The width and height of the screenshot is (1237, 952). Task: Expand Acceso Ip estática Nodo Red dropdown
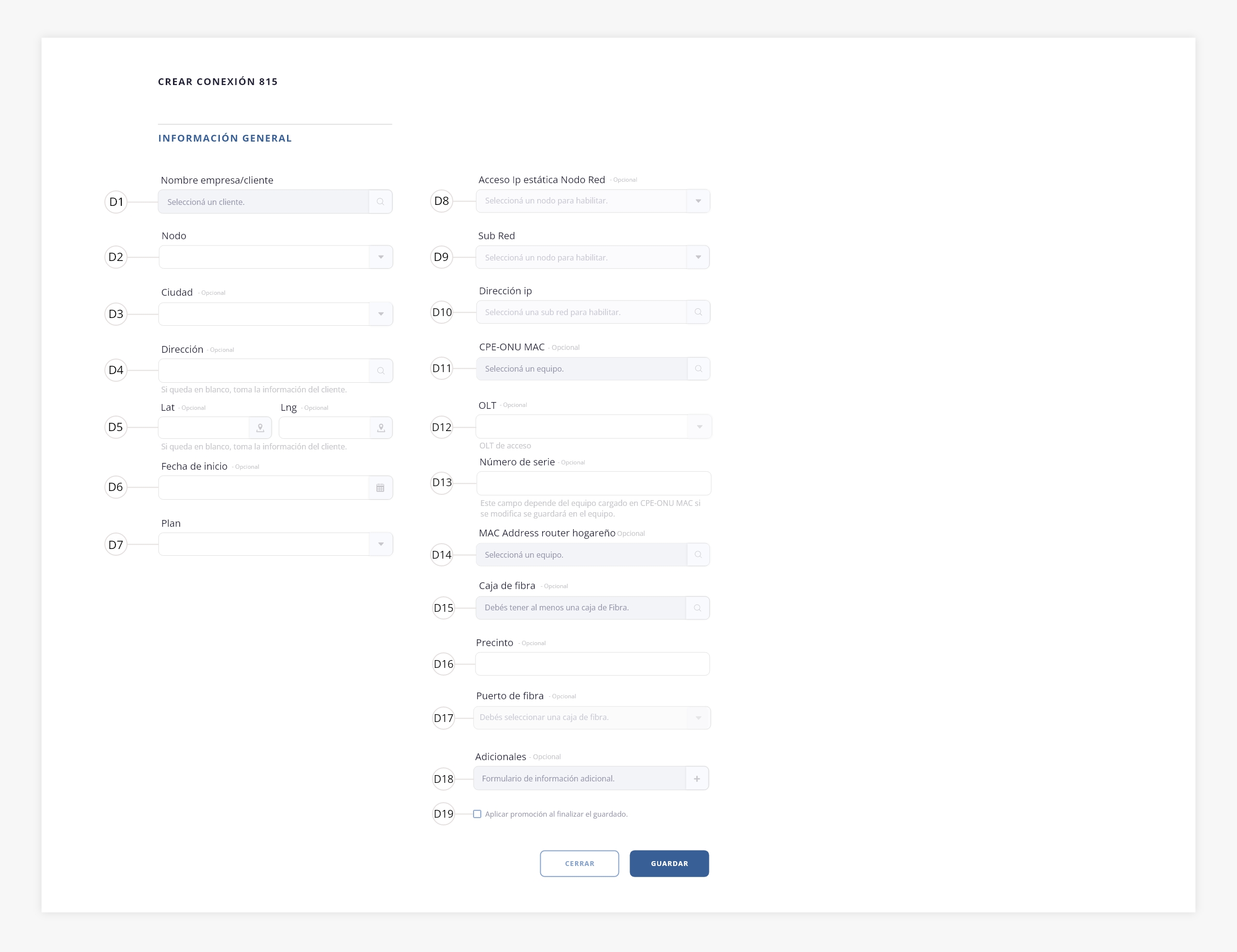point(698,201)
